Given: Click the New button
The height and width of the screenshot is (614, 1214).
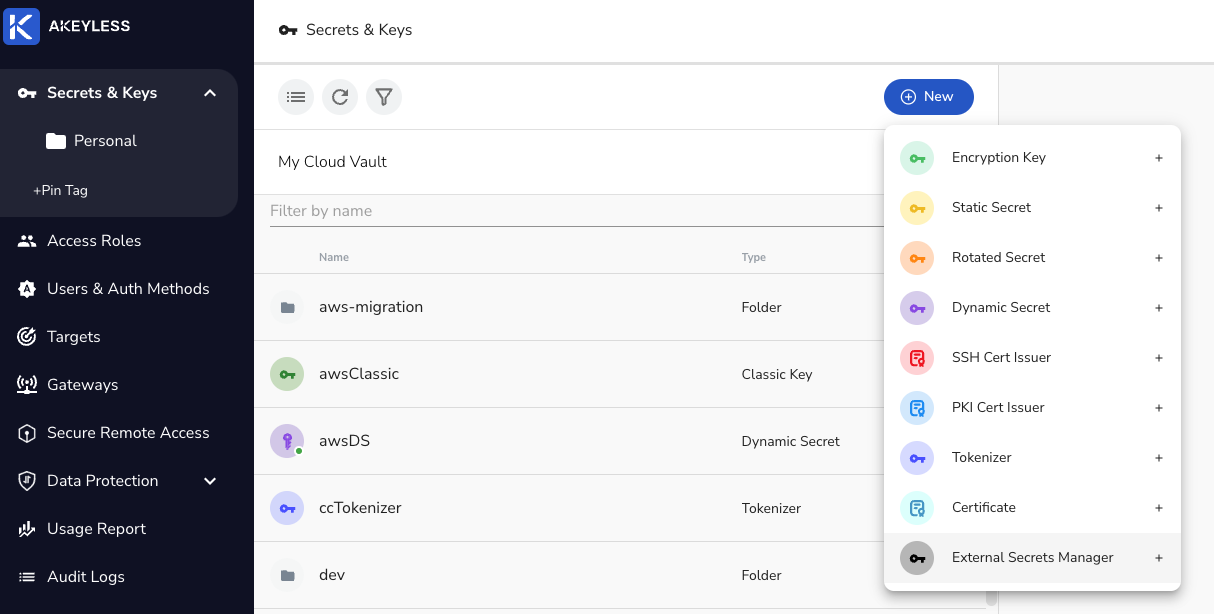Looking at the screenshot, I should coord(929,97).
